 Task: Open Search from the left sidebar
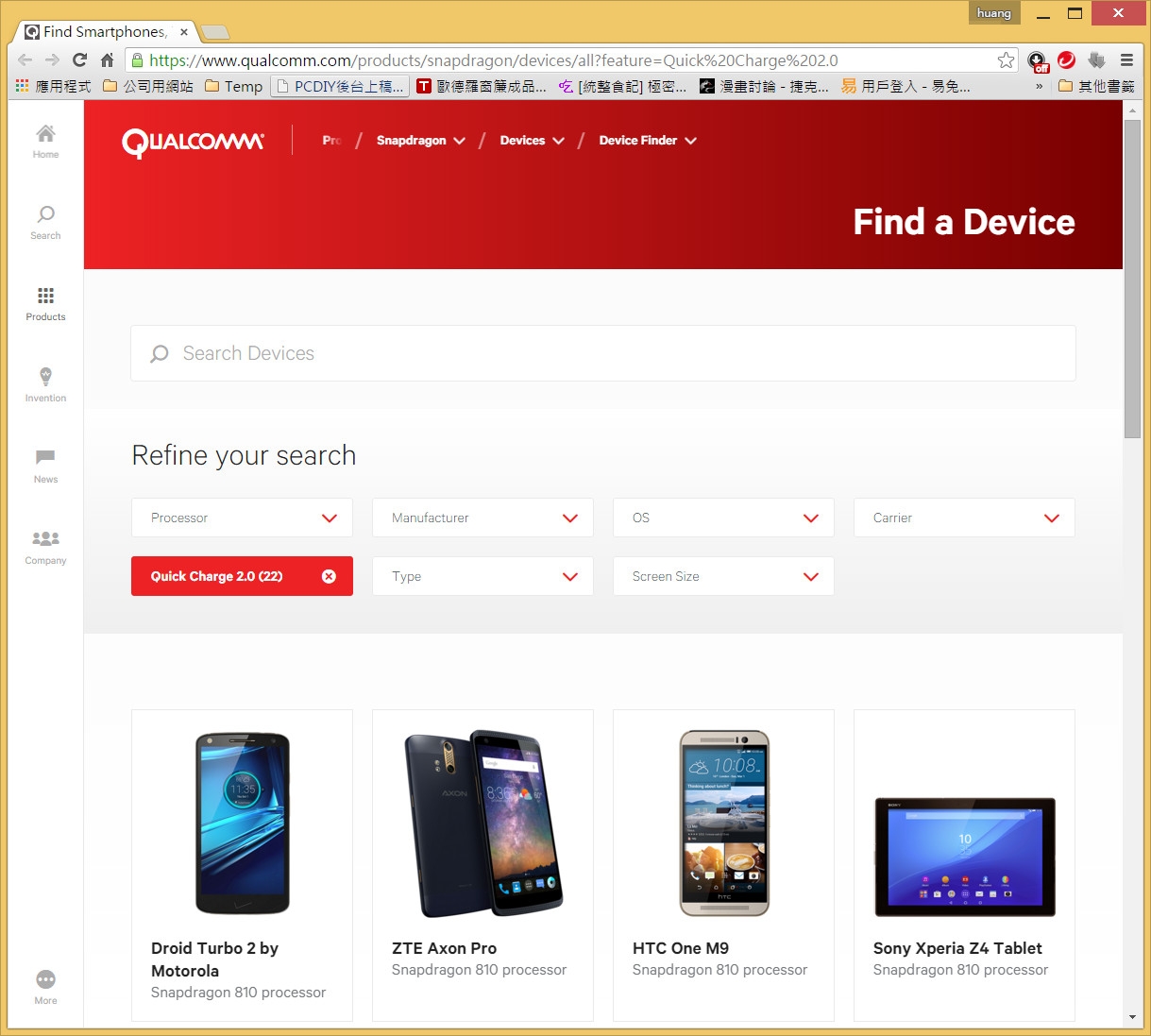[45, 222]
